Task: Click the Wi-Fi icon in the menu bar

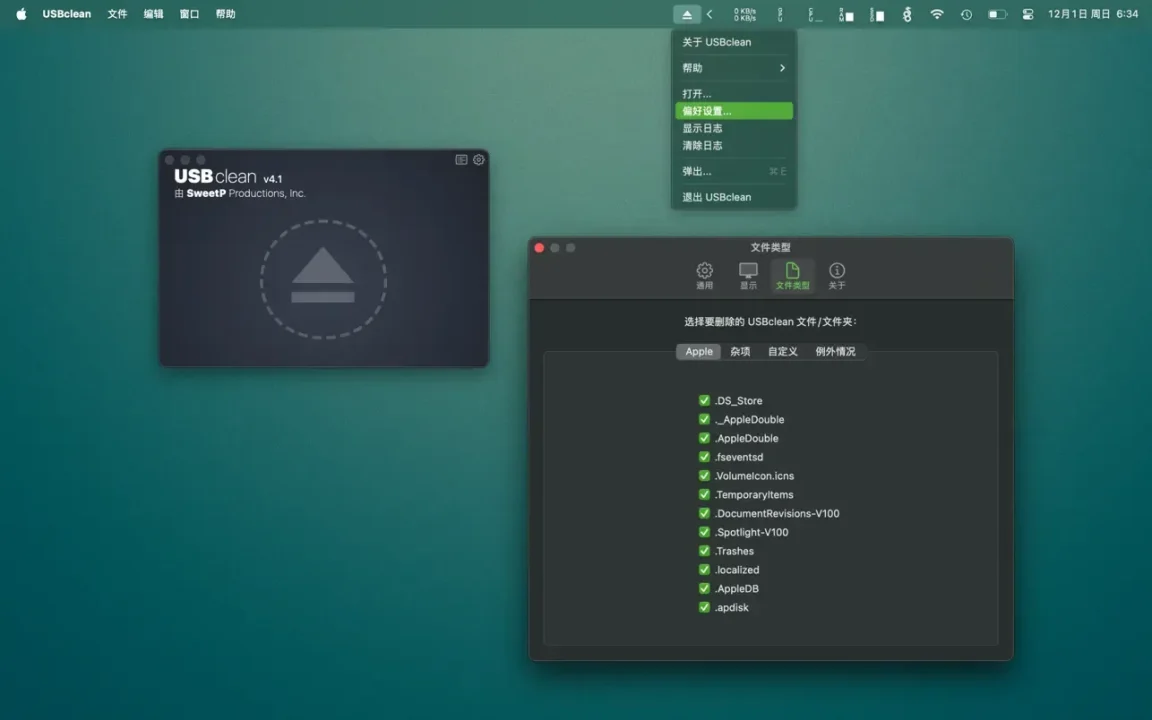Action: (x=937, y=14)
